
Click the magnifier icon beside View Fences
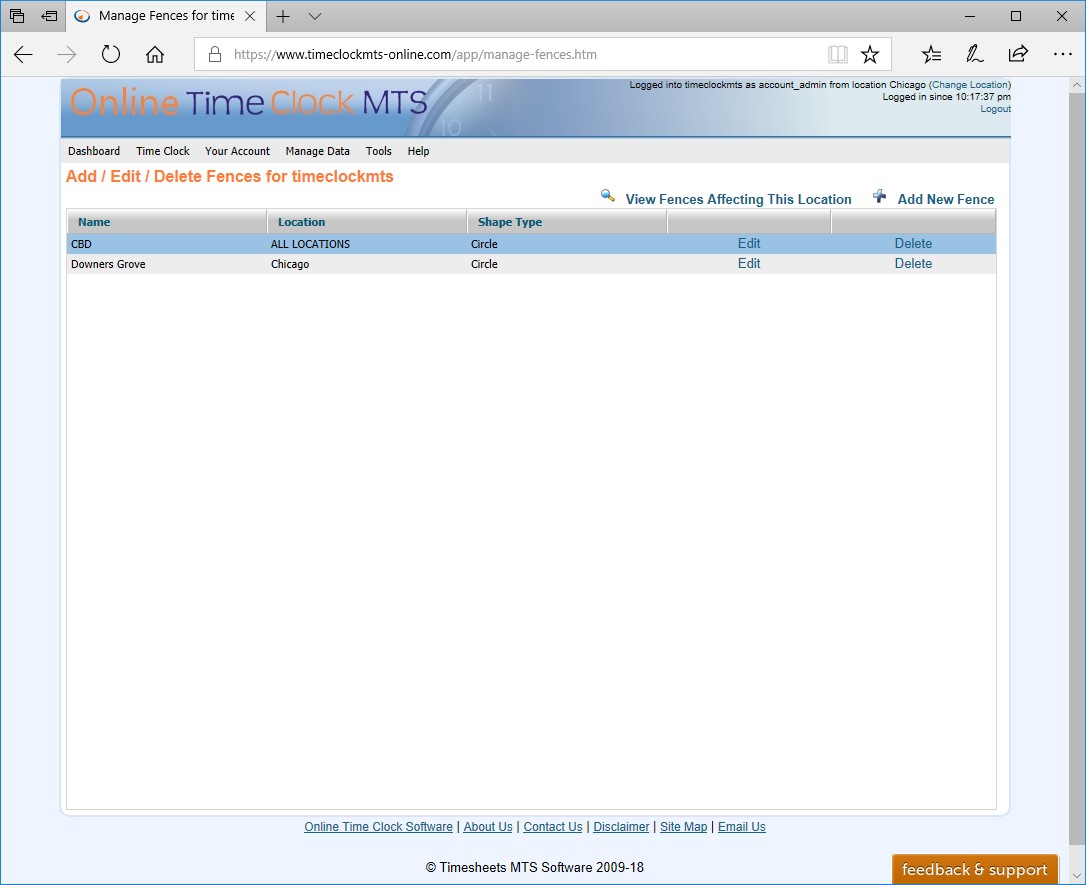coord(607,196)
